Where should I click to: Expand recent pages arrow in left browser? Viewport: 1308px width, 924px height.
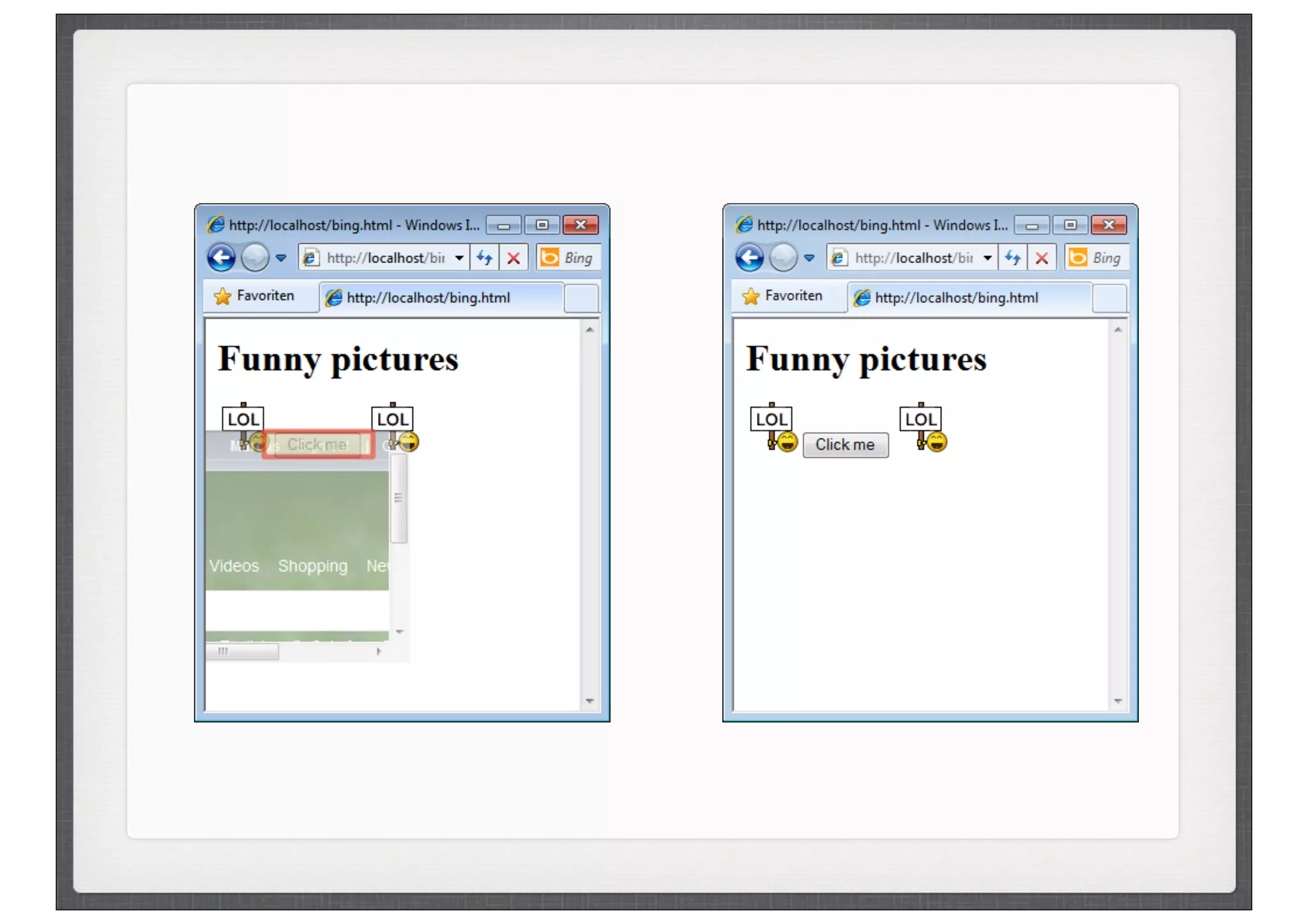[x=281, y=258]
